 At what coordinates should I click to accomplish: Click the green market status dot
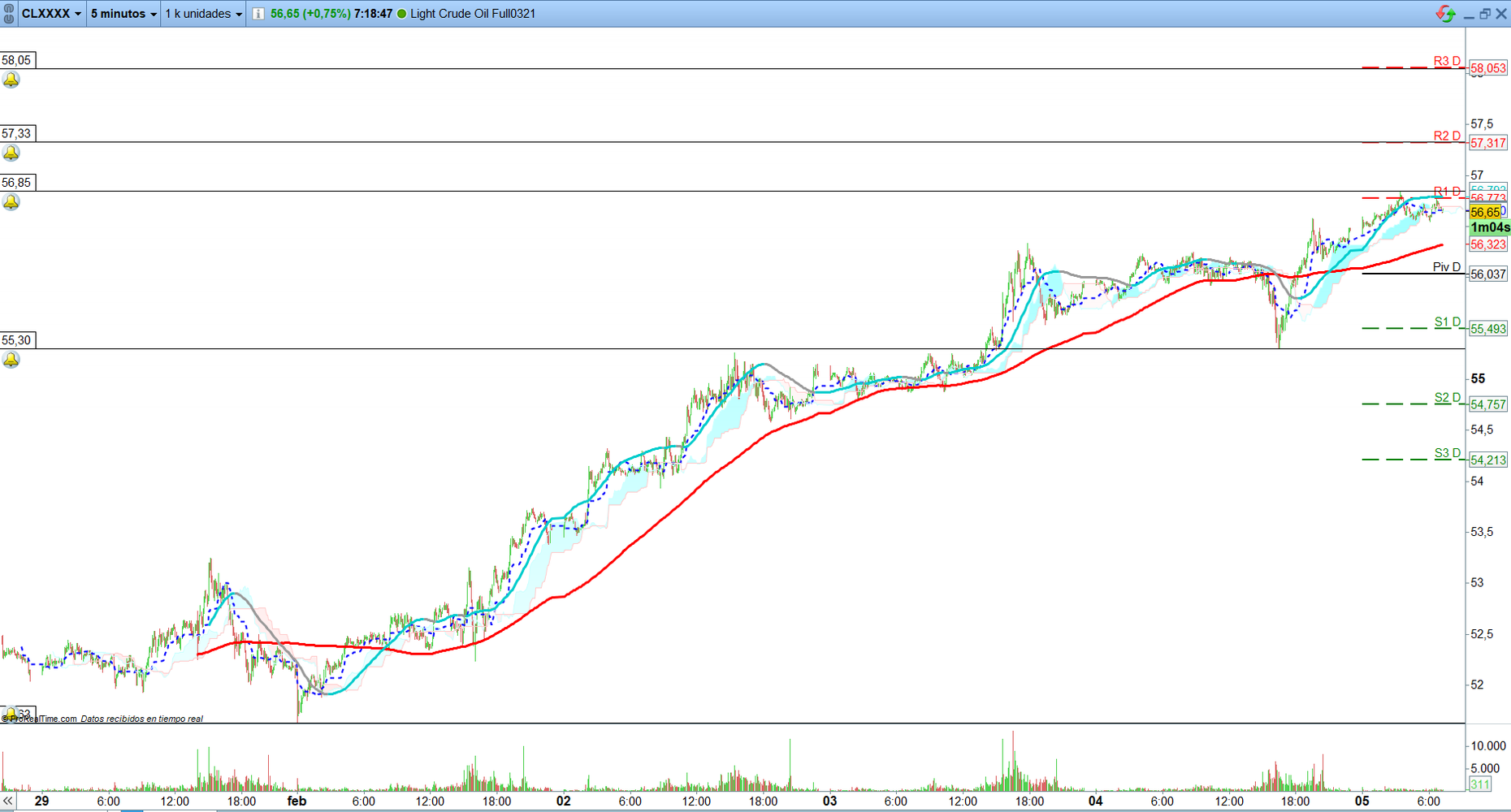point(401,14)
